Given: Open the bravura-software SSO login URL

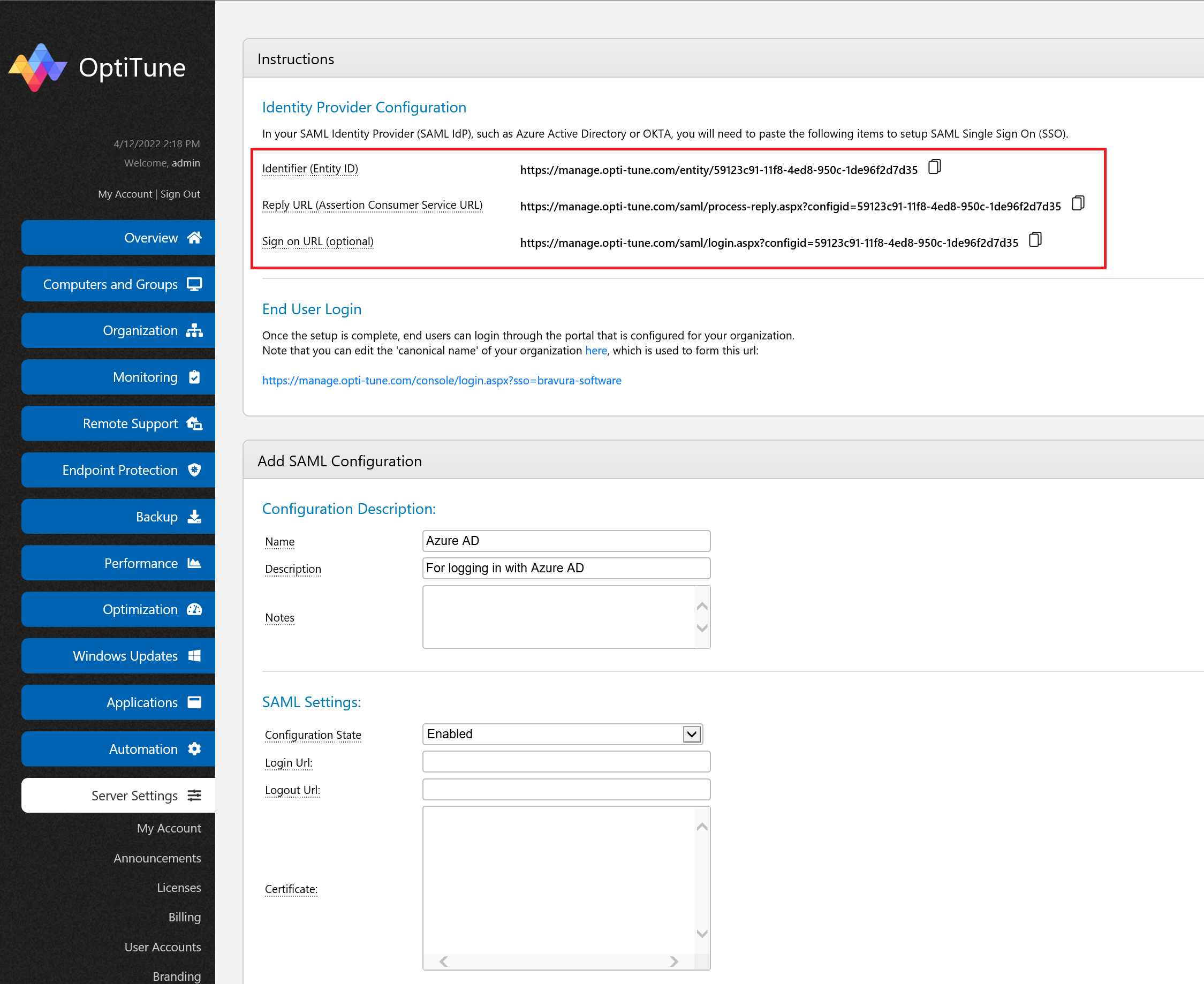Looking at the screenshot, I should click(442, 380).
